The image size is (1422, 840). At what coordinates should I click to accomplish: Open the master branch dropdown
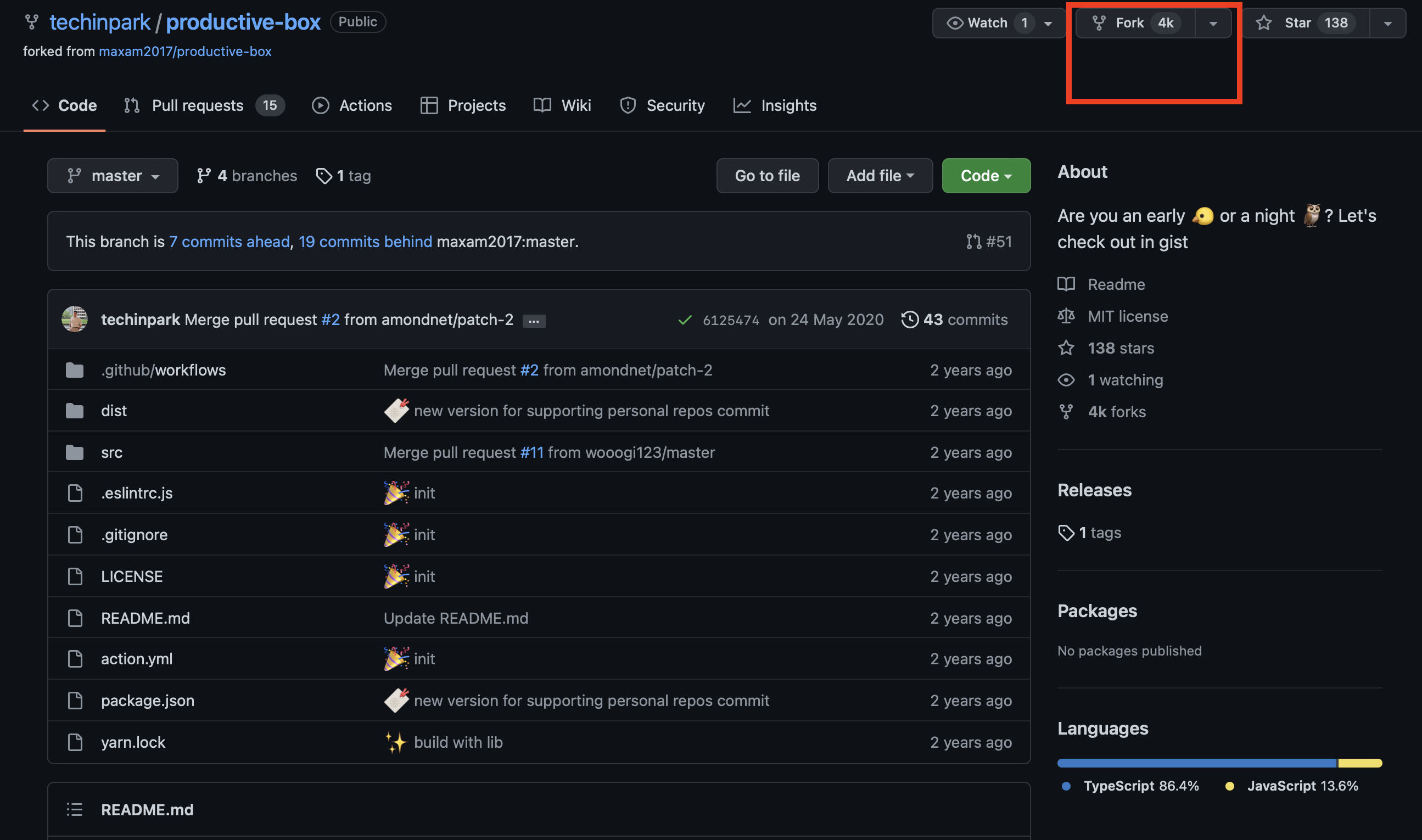[x=113, y=176]
